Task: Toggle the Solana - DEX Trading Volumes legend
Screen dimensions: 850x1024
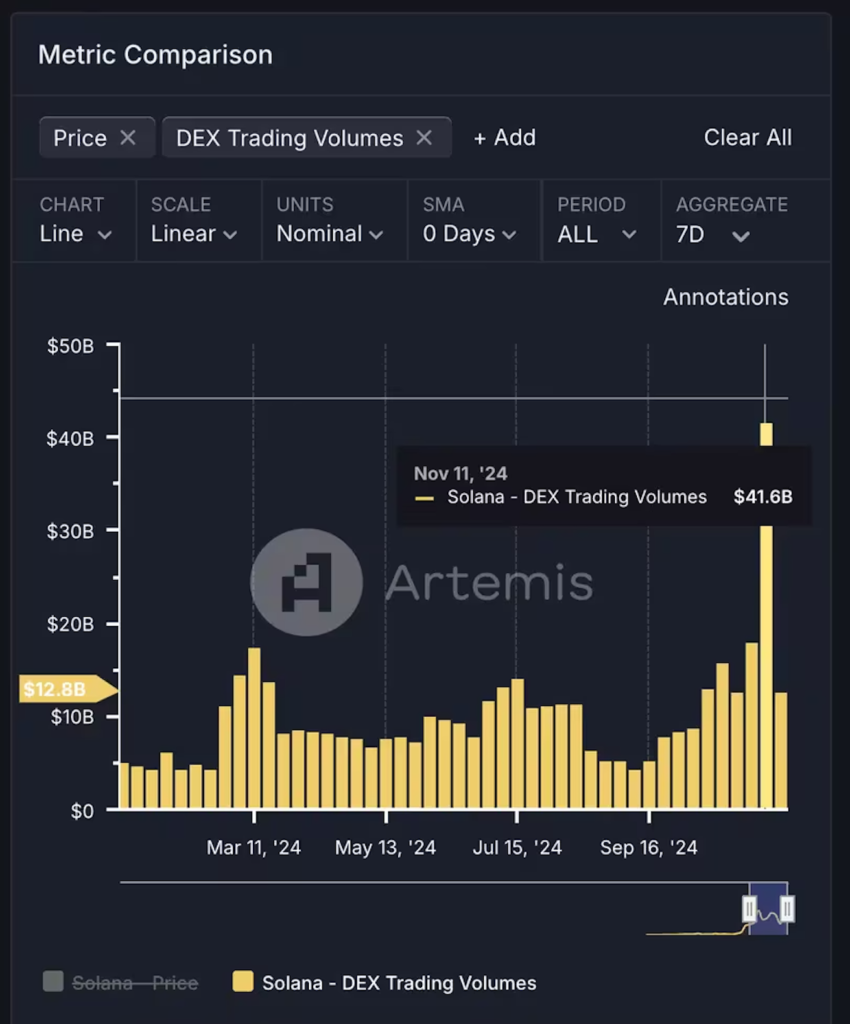Action: [385, 982]
